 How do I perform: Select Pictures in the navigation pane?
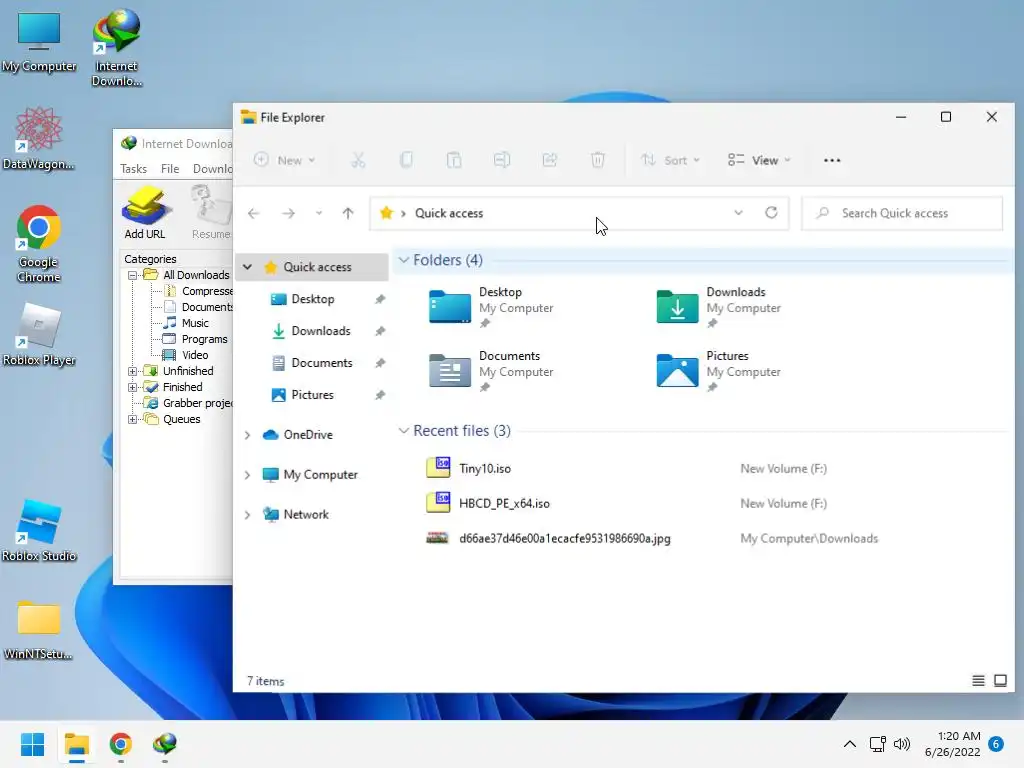pos(312,395)
